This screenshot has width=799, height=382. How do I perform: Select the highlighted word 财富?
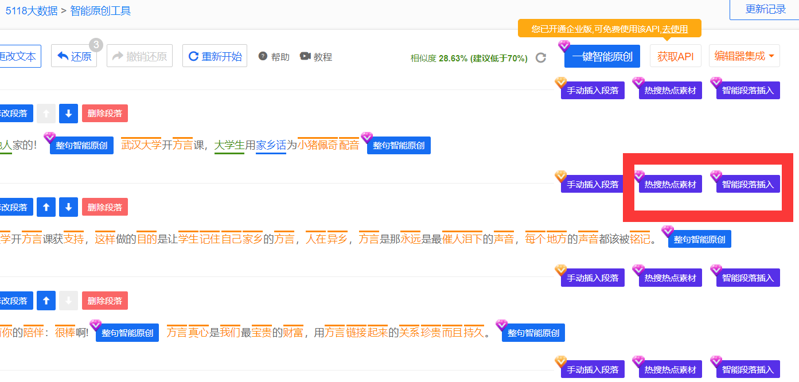pyautogui.click(x=293, y=333)
